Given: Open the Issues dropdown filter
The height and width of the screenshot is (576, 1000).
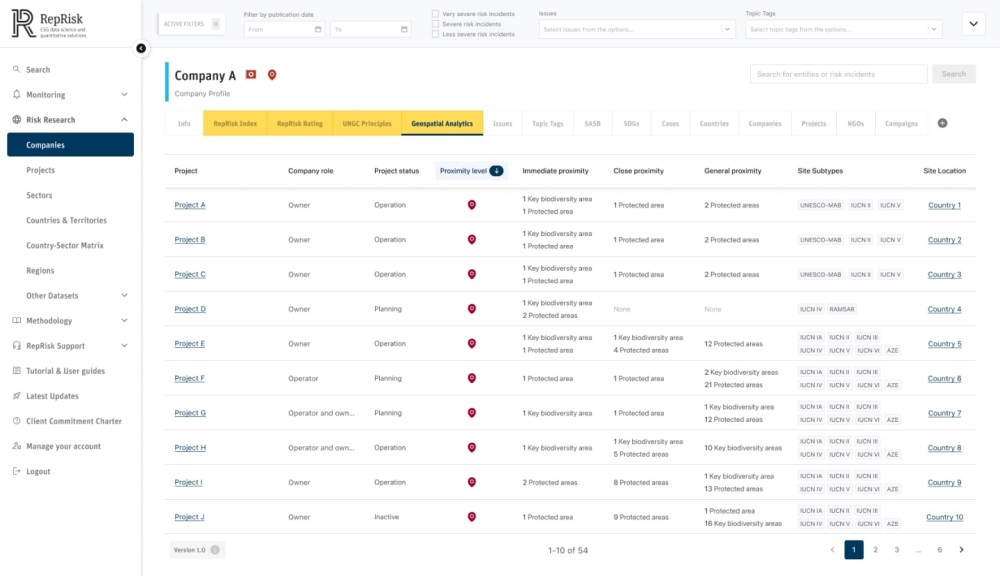Looking at the screenshot, I should coord(636,30).
